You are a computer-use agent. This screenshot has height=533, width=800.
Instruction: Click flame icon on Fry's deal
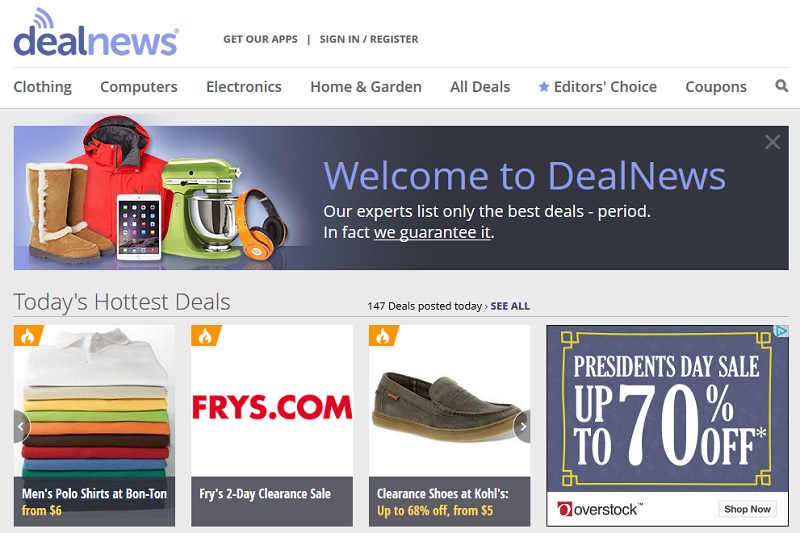pyautogui.click(x=205, y=336)
